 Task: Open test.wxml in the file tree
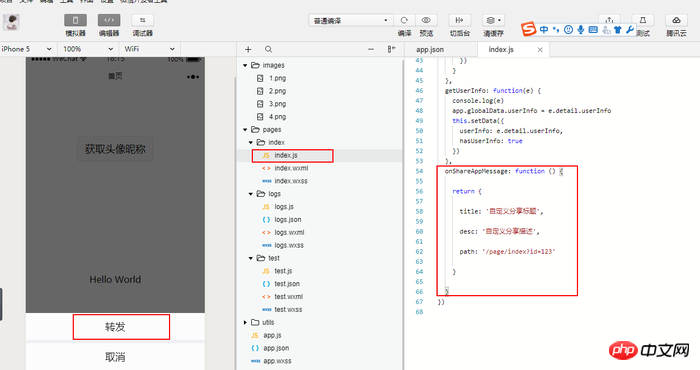(x=288, y=297)
